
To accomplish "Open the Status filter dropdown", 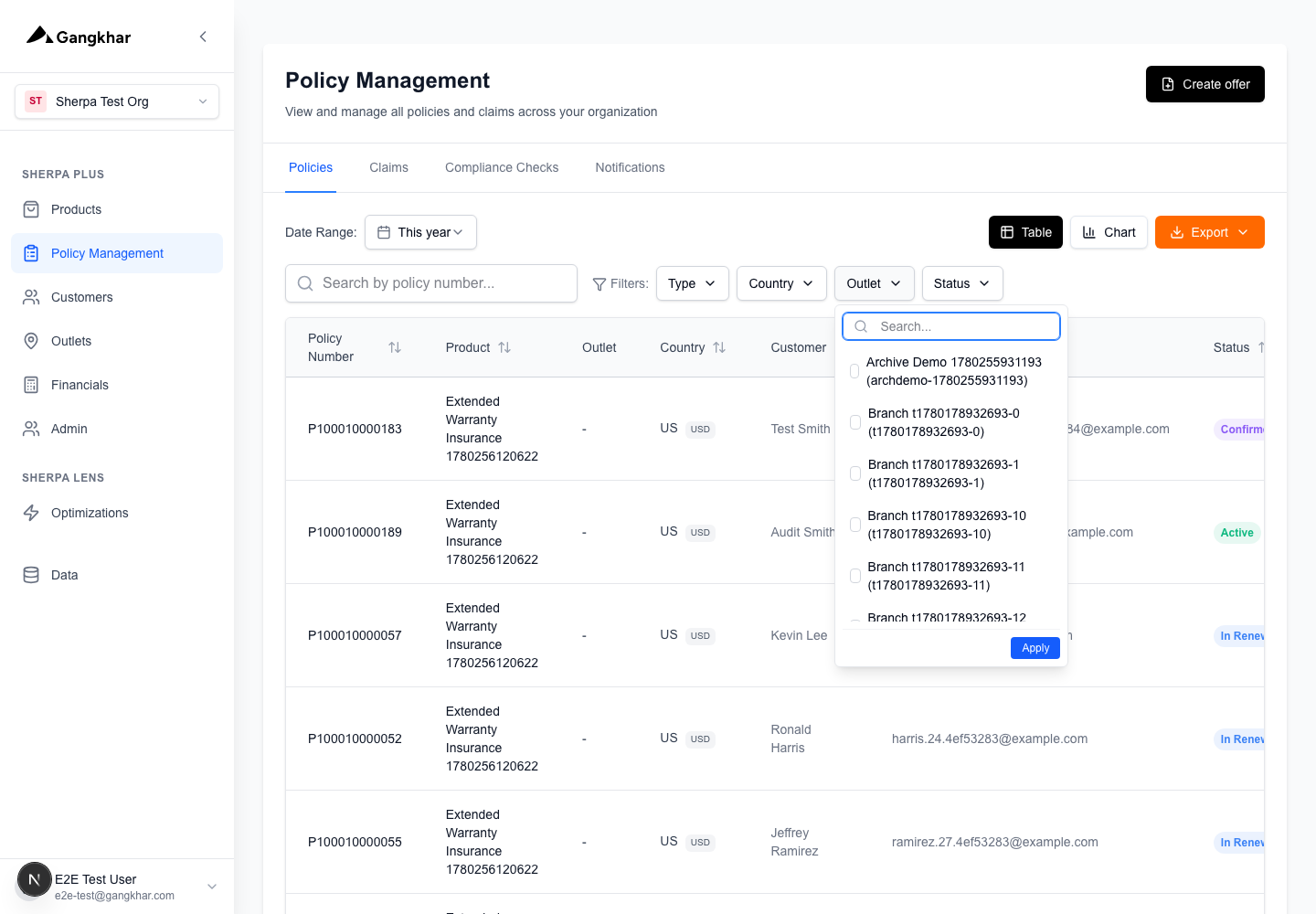I will (962, 283).
